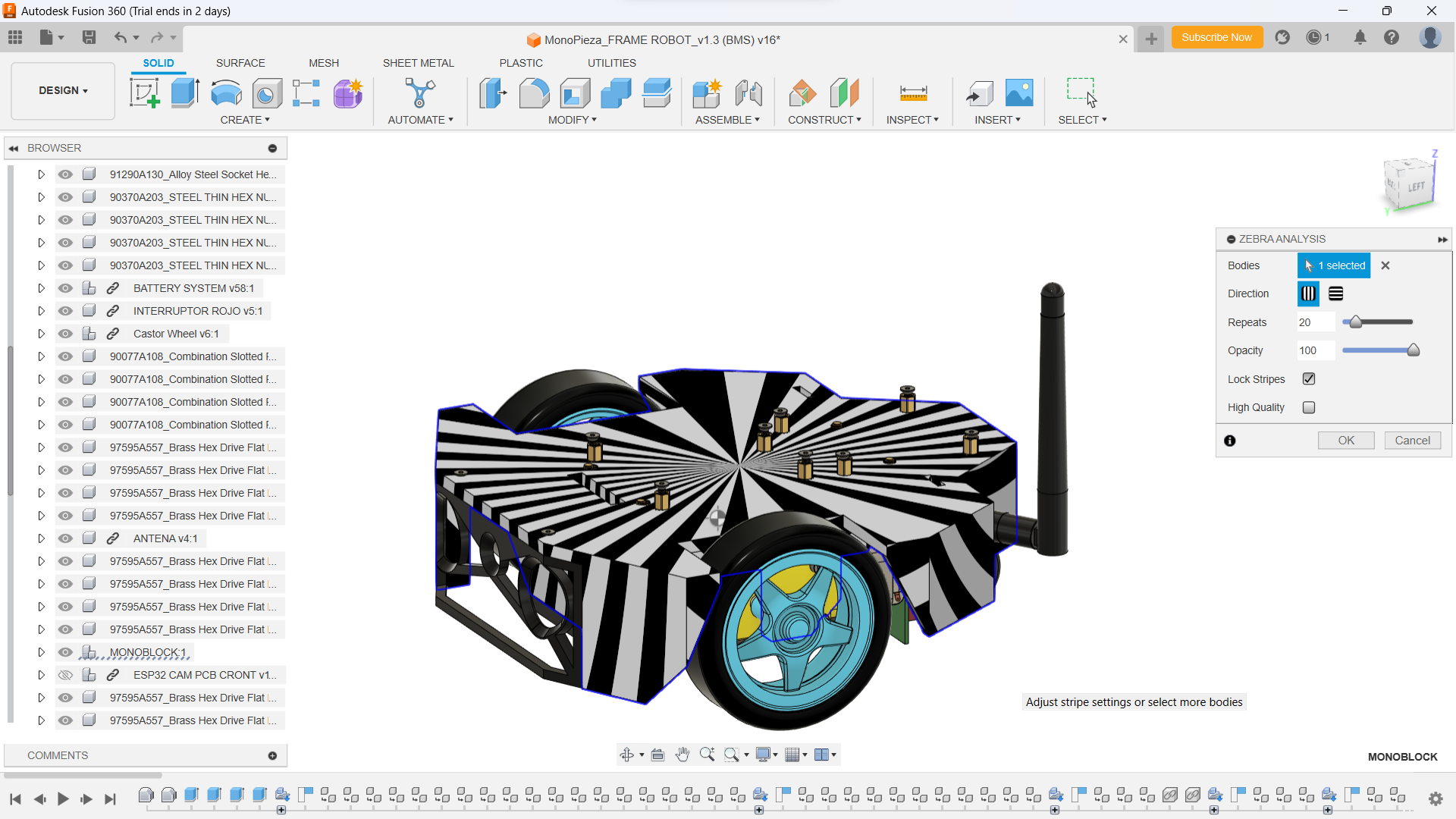The width and height of the screenshot is (1456, 819).
Task: Click the OK button in Zebra Analysis
Action: pos(1346,440)
